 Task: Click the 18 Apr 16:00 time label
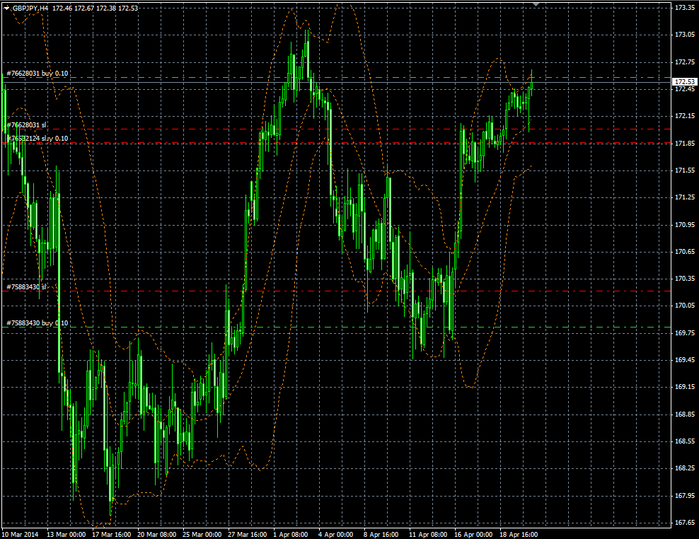pos(519,534)
